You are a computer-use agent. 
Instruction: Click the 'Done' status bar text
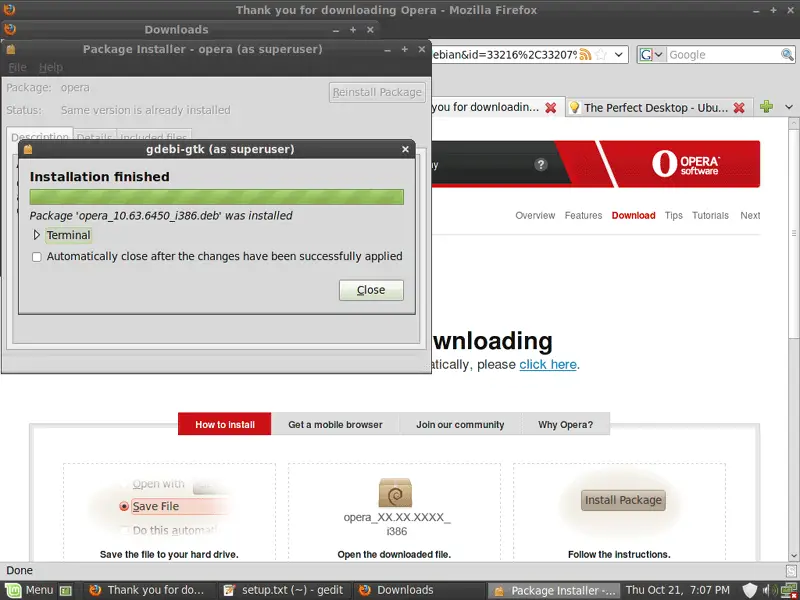click(x=19, y=570)
